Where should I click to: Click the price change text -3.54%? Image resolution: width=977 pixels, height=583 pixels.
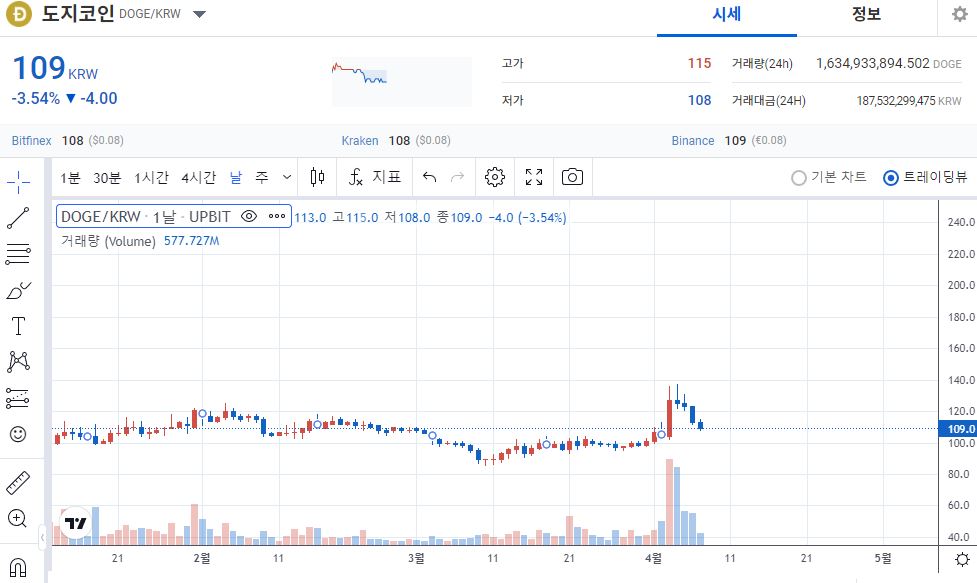[36, 98]
